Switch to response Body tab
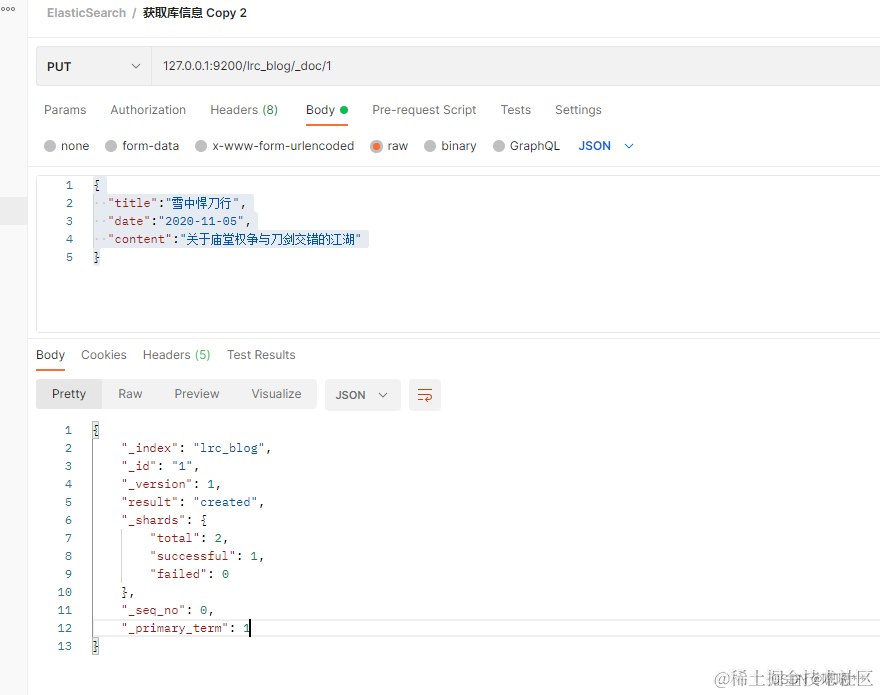Image resolution: width=880 pixels, height=695 pixels. (x=51, y=355)
